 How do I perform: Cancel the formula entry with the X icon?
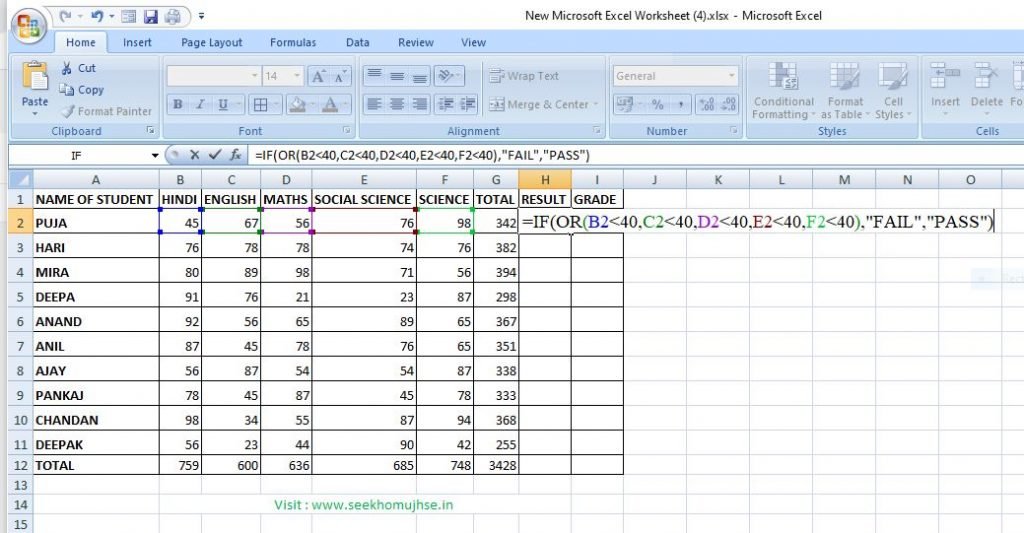pos(195,155)
